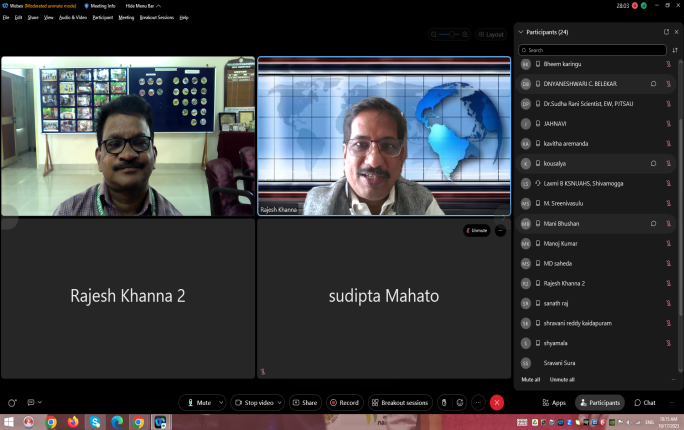684x430 pixels.
Task: Click Unmute all button
Action: pyautogui.click(x=562, y=380)
